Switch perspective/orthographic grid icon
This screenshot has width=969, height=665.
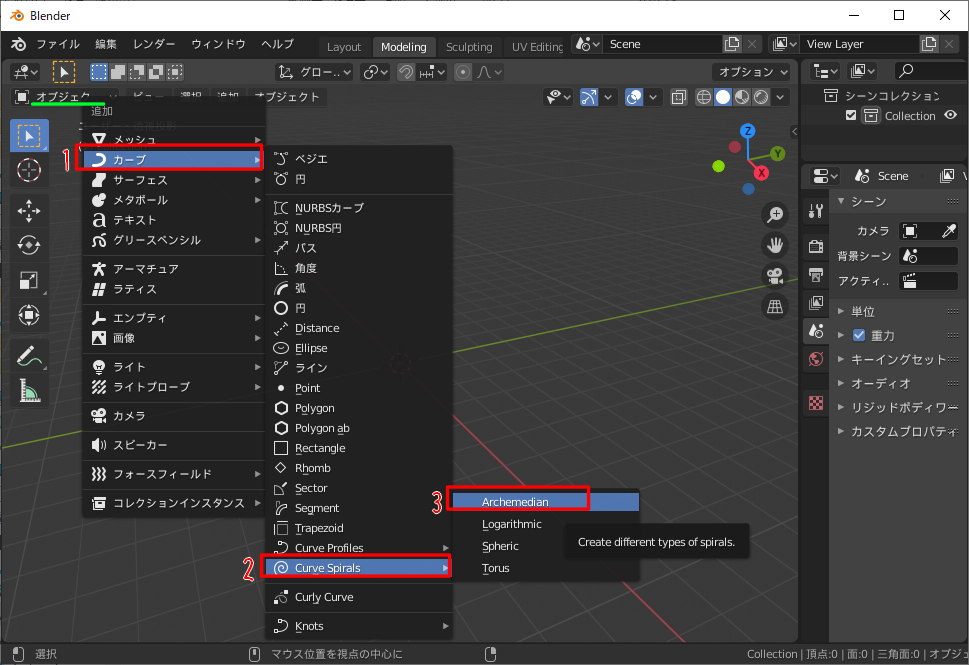pos(775,306)
